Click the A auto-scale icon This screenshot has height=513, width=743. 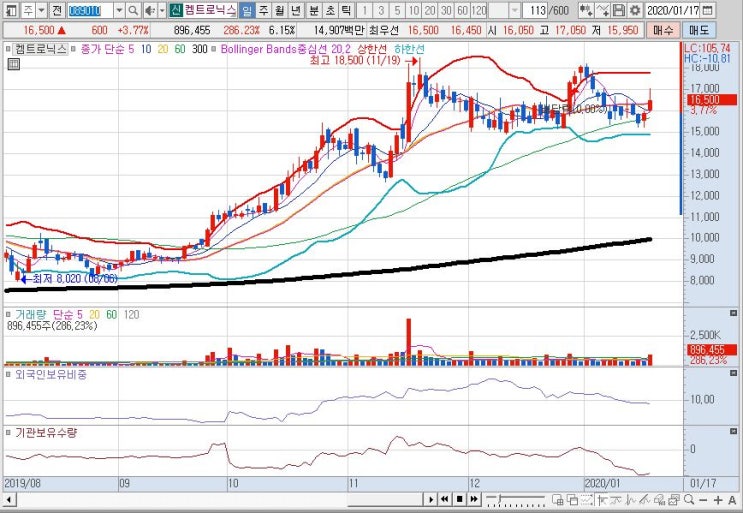pos(732,500)
